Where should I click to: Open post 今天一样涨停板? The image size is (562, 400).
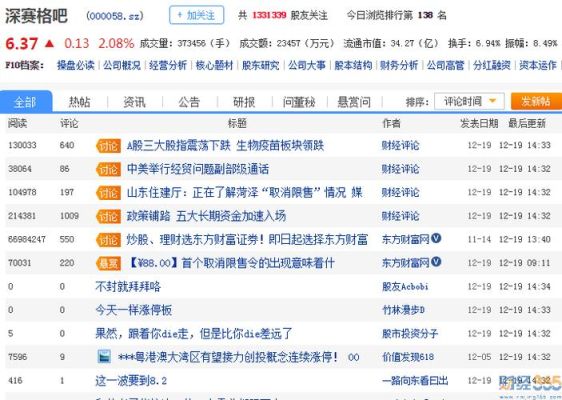[133, 310]
